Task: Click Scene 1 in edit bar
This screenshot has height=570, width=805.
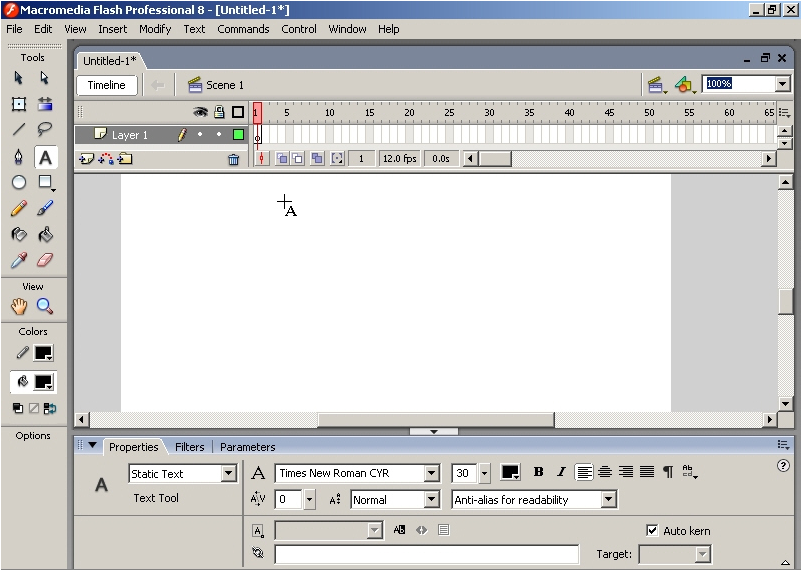Action: [216, 85]
